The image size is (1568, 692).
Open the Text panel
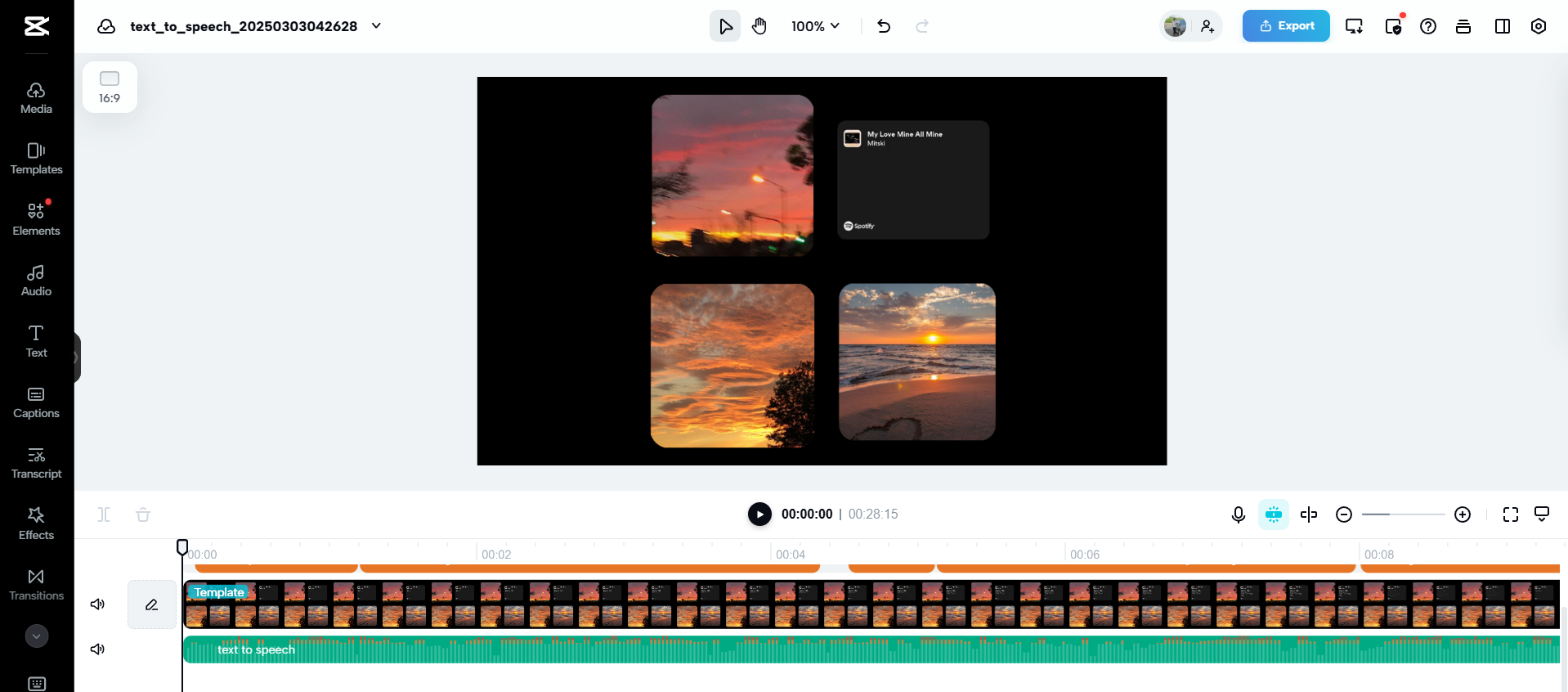tap(36, 342)
